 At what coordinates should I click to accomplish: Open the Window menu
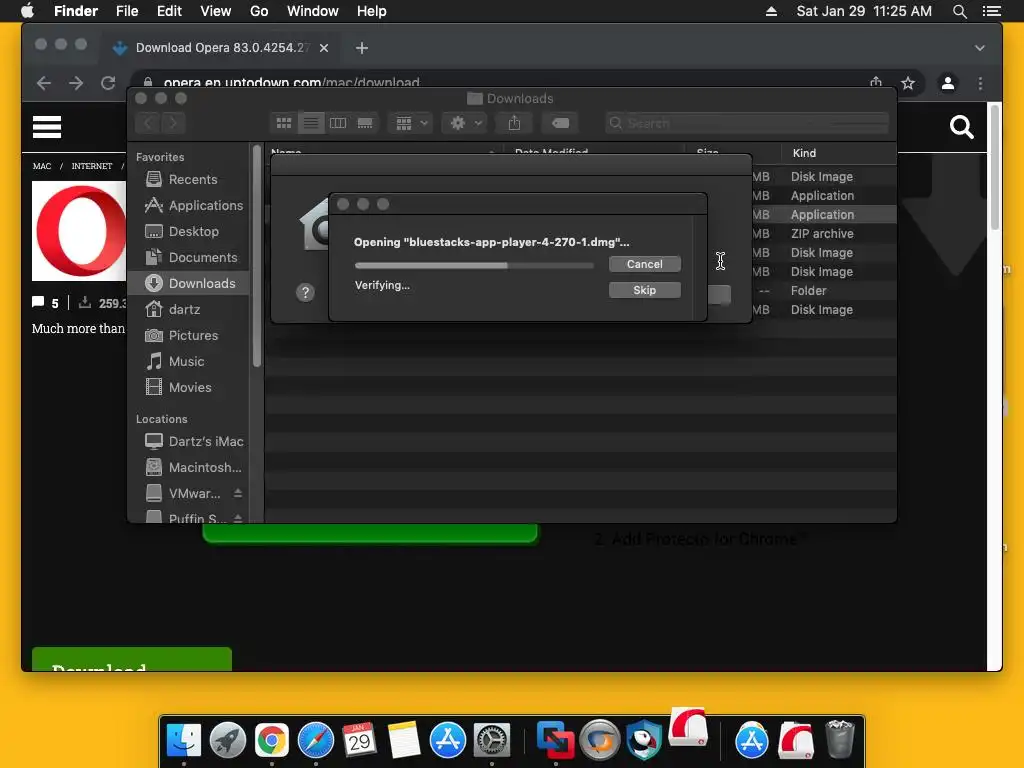[313, 11]
